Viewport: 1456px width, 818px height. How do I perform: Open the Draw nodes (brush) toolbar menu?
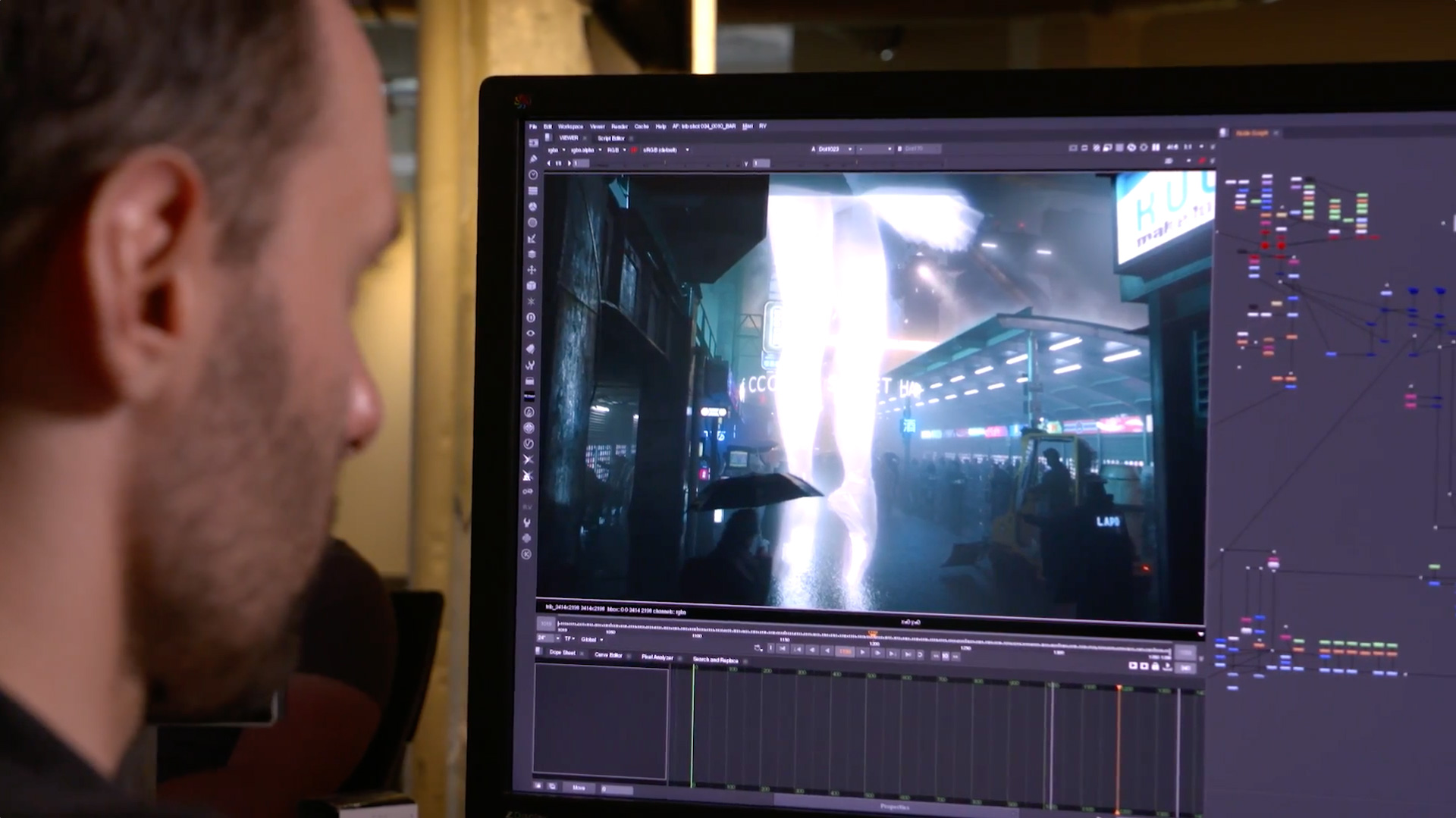533,159
